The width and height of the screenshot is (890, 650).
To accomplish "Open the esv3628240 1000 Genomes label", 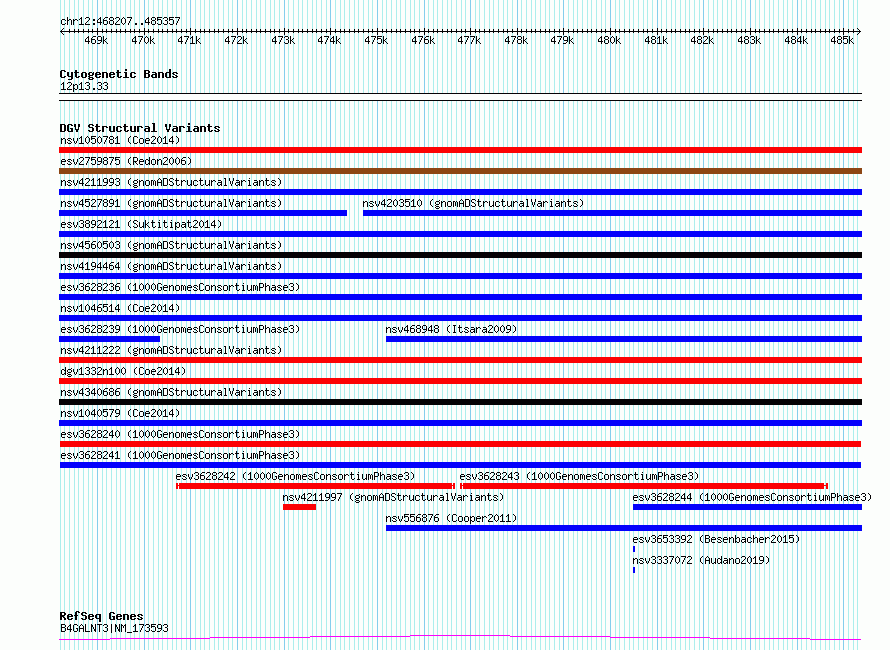I will (180, 434).
